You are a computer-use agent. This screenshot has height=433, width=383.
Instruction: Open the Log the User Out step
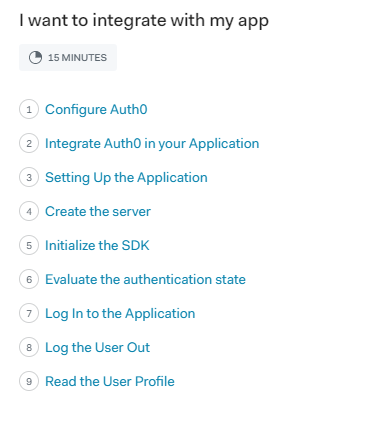tap(97, 347)
